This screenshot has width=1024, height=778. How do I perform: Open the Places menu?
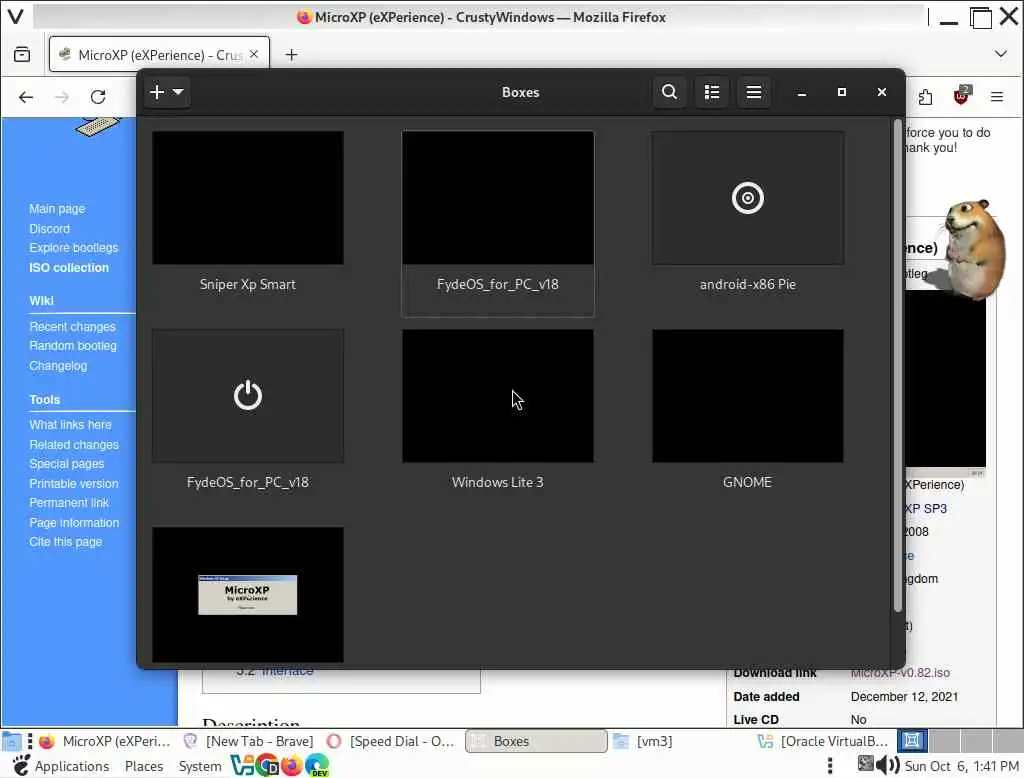pyautogui.click(x=144, y=766)
